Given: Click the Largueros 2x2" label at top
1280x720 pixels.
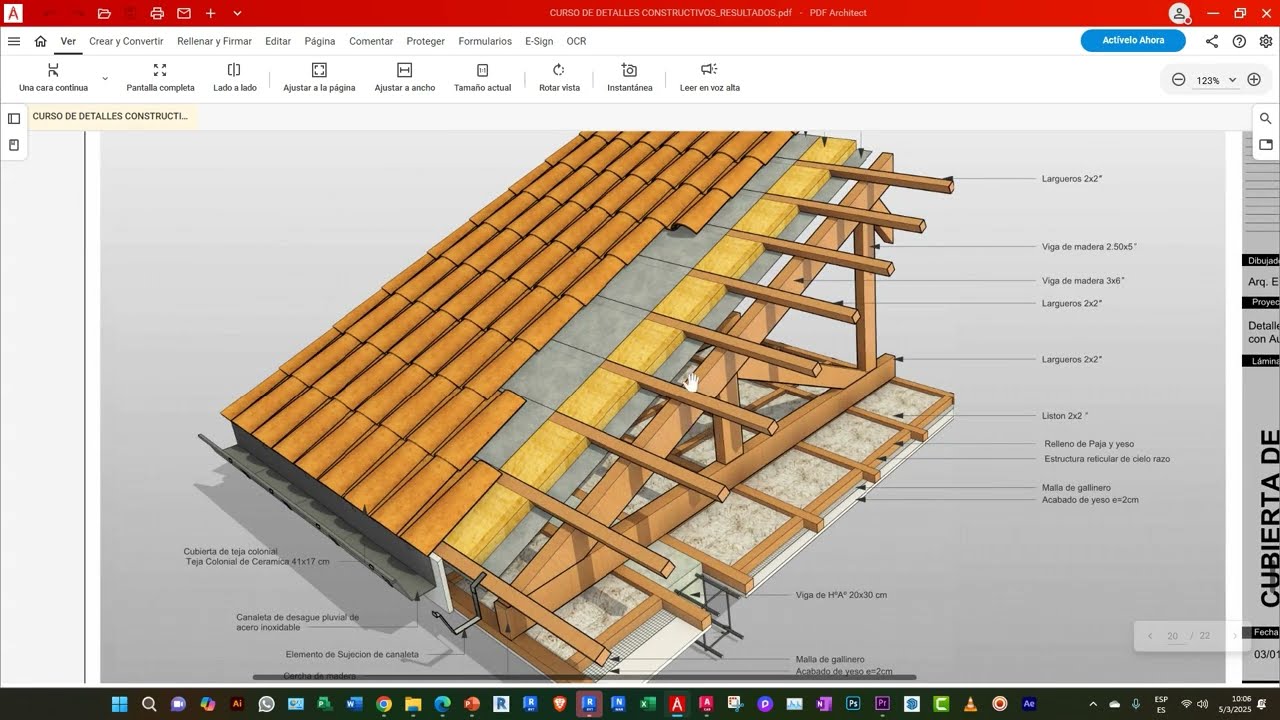Looking at the screenshot, I should coord(1072,179).
